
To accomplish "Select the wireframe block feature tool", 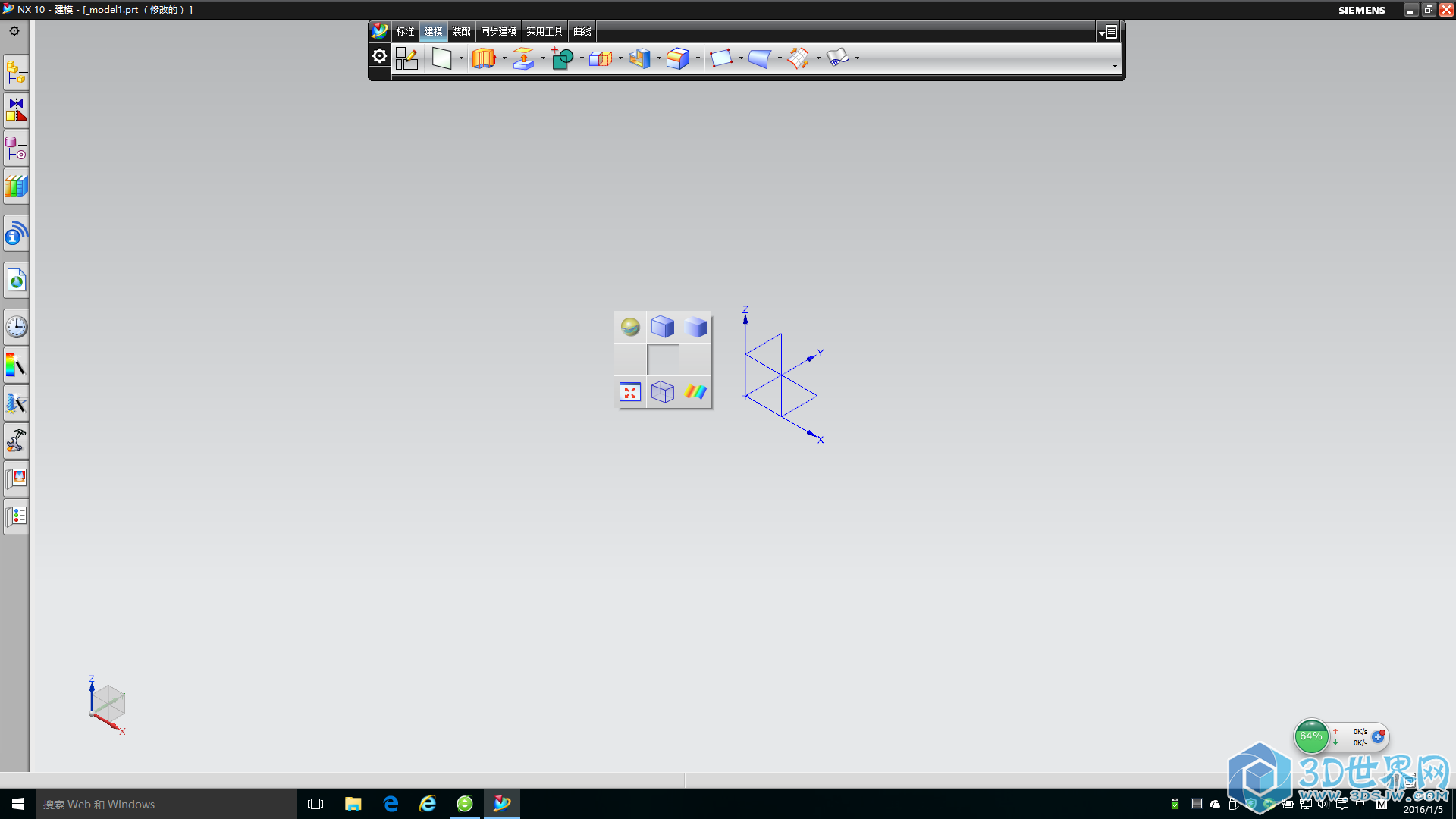I will point(601,58).
